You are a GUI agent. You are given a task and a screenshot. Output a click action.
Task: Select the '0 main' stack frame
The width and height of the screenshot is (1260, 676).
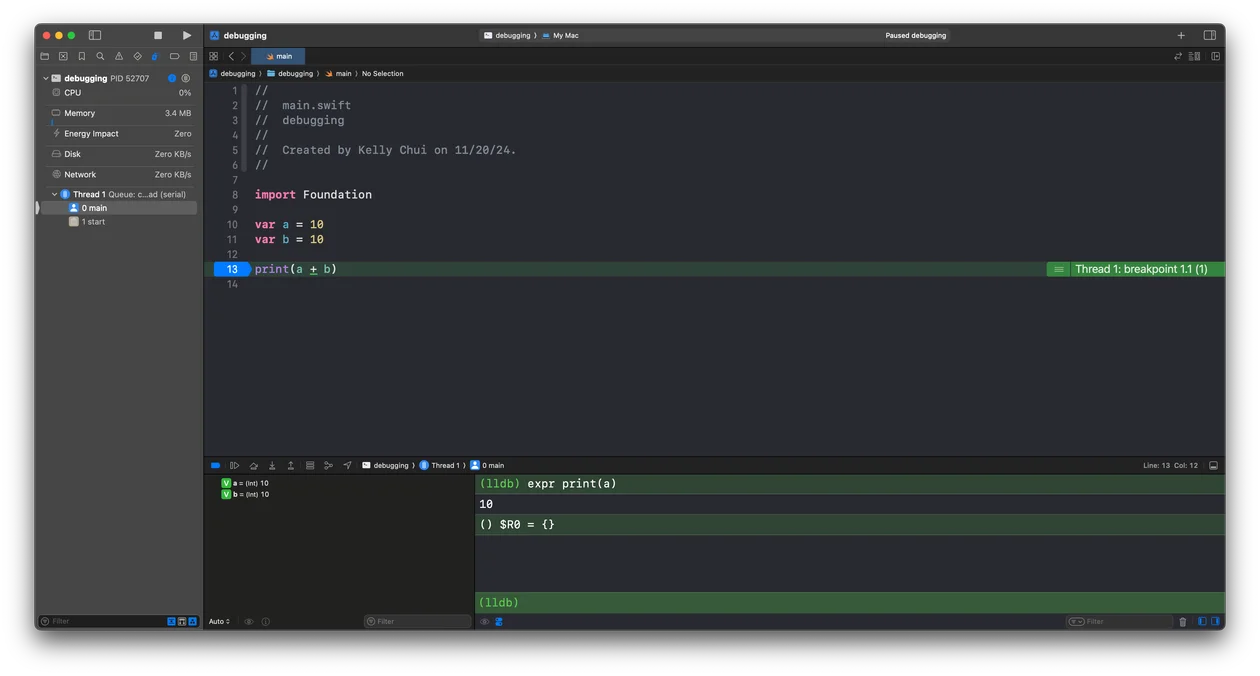tap(118, 208)
